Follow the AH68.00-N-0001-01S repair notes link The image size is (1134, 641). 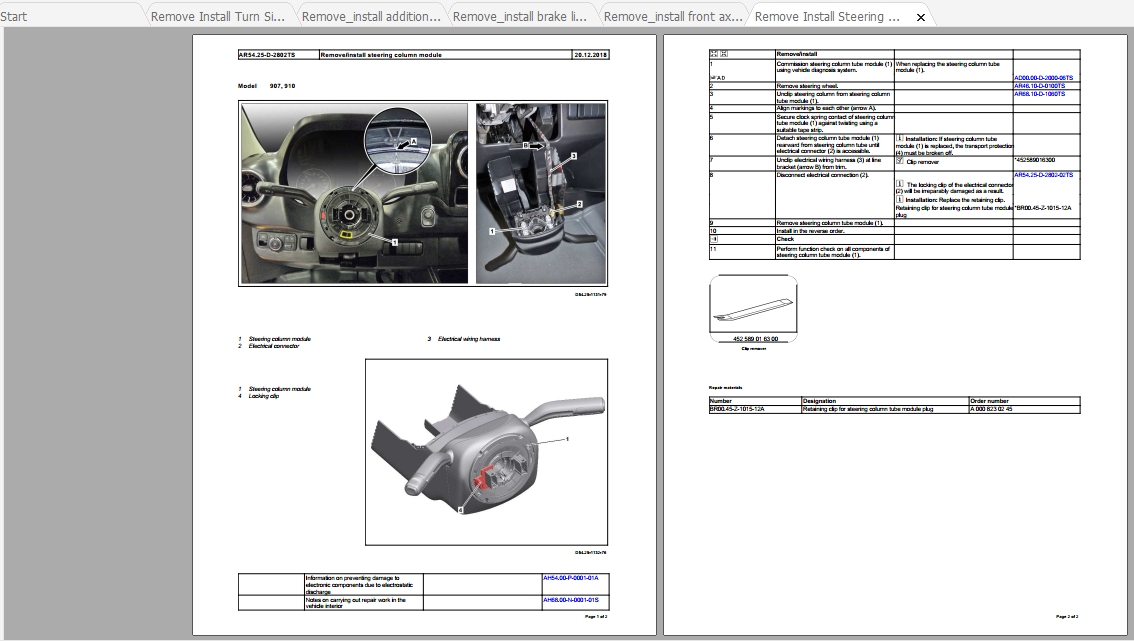coord(571,600)
